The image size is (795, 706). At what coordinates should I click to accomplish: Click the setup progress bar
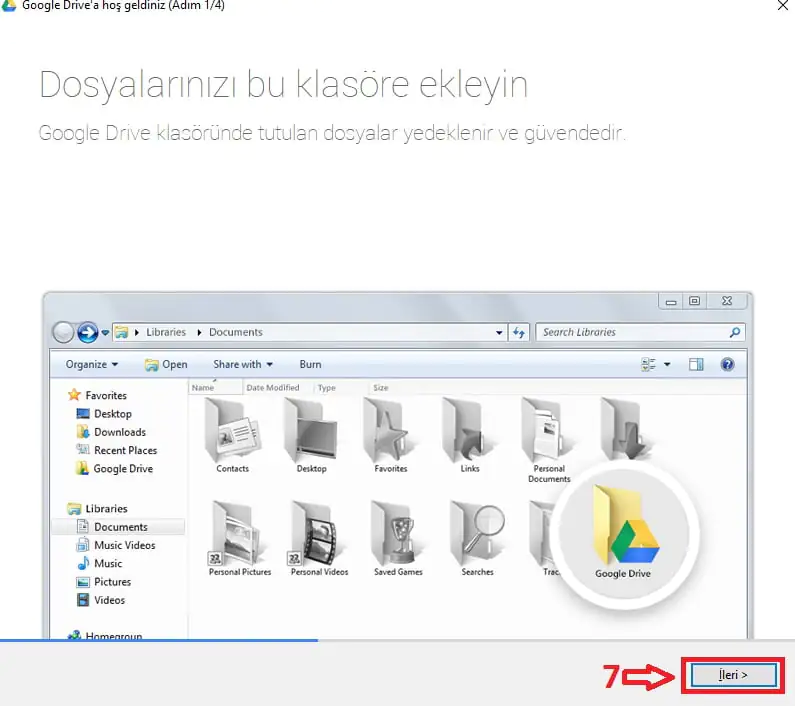click(398, 641)
